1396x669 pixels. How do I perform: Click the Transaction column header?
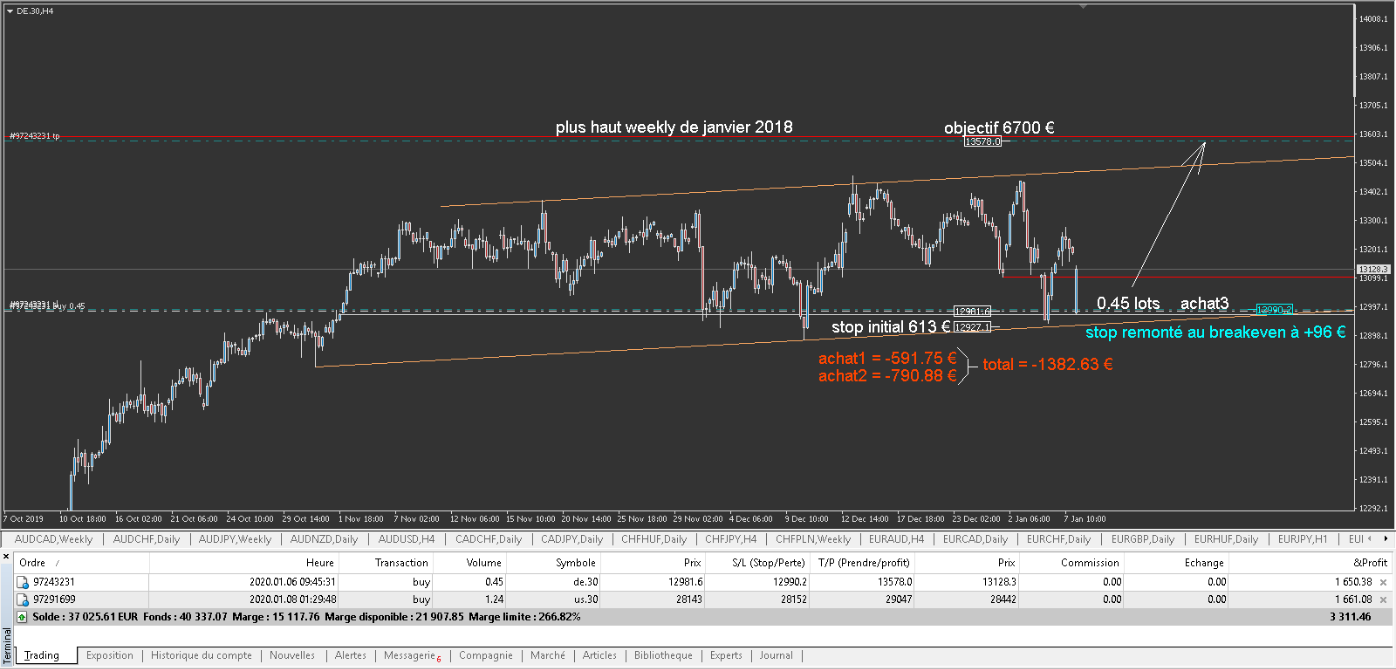click(x=387, y=563)
